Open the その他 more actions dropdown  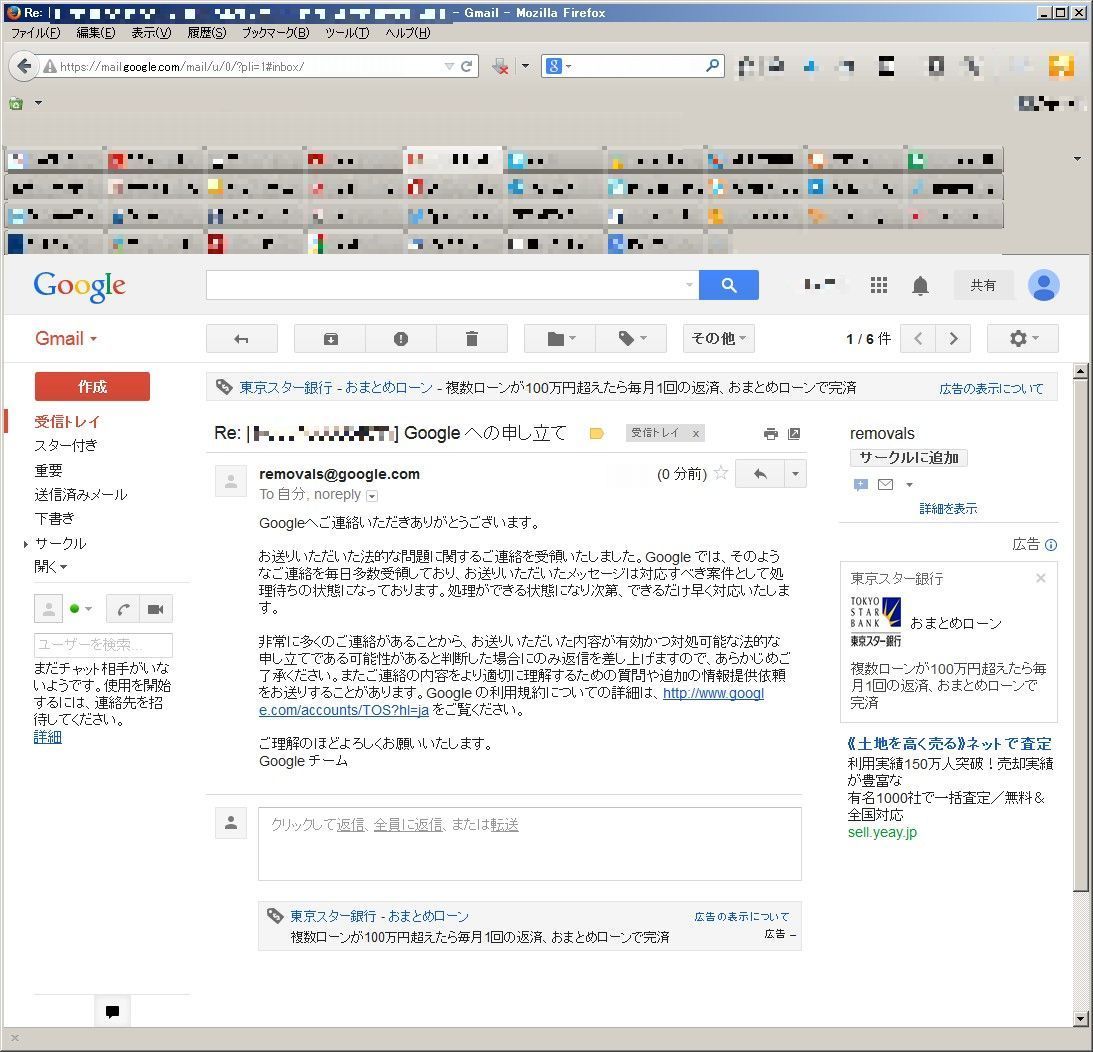click(719, 339)
